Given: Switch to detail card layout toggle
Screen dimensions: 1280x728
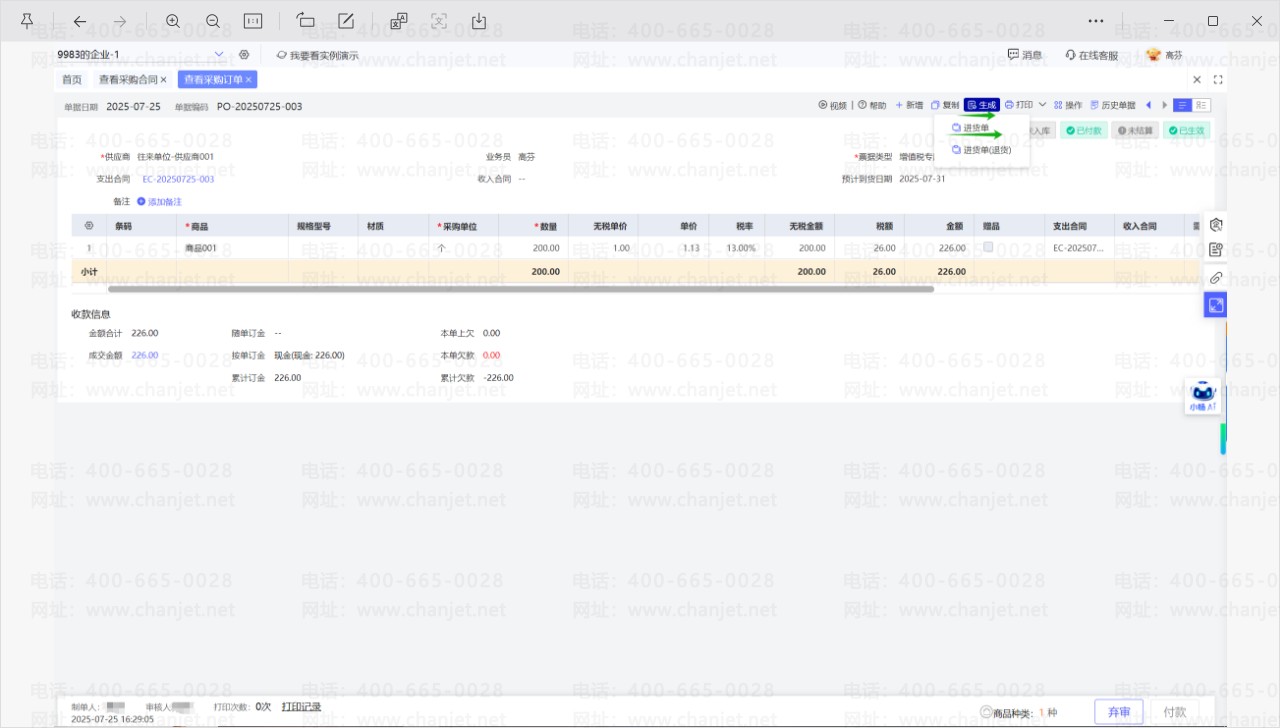Looking at the screenshot, I should [x=1201, y=105].
